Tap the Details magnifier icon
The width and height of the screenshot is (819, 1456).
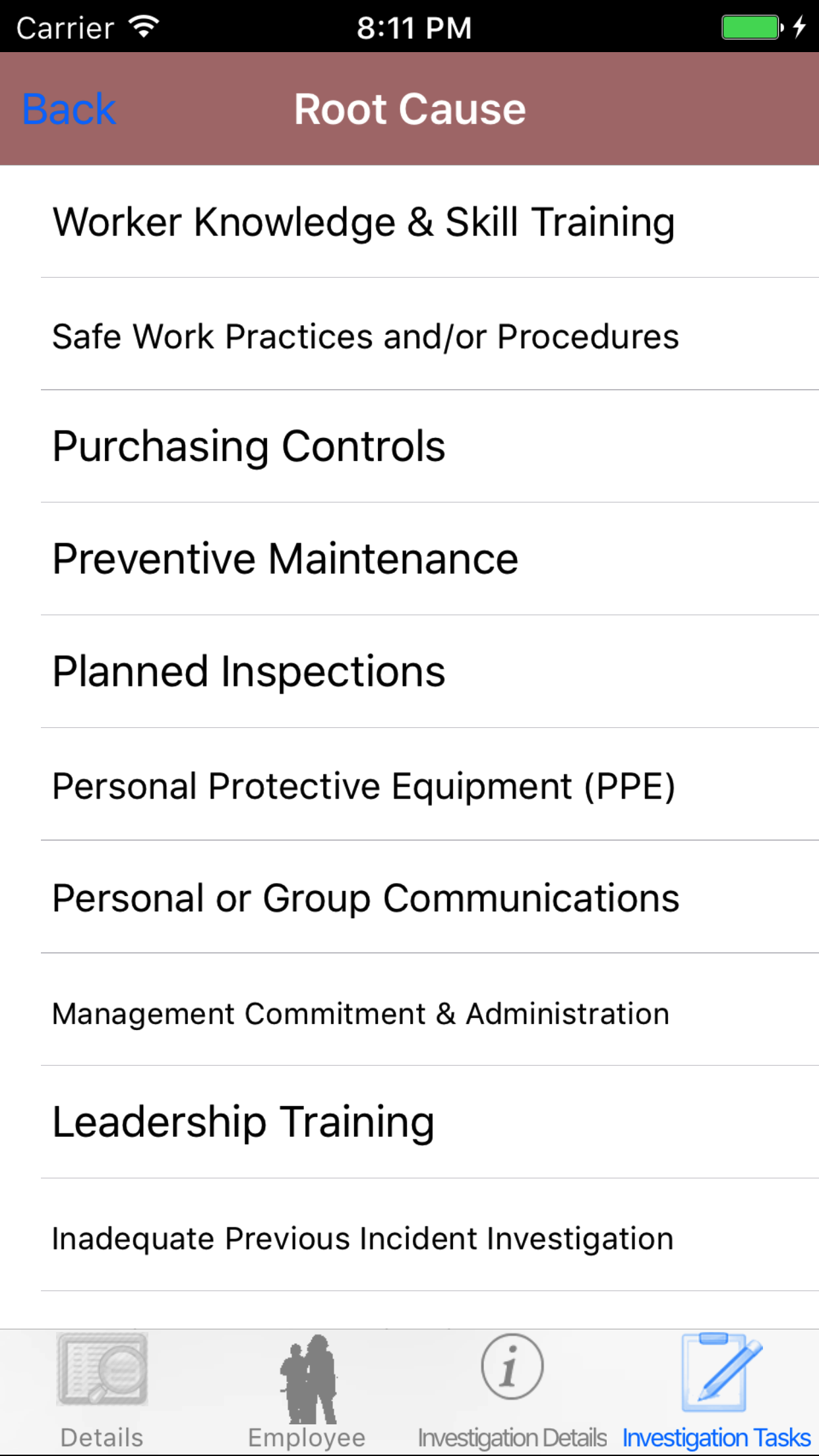[102, 1370]
